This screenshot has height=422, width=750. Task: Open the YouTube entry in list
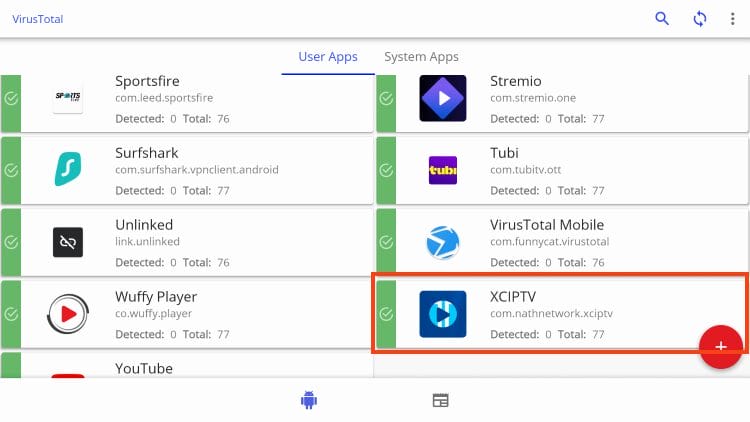143,368
